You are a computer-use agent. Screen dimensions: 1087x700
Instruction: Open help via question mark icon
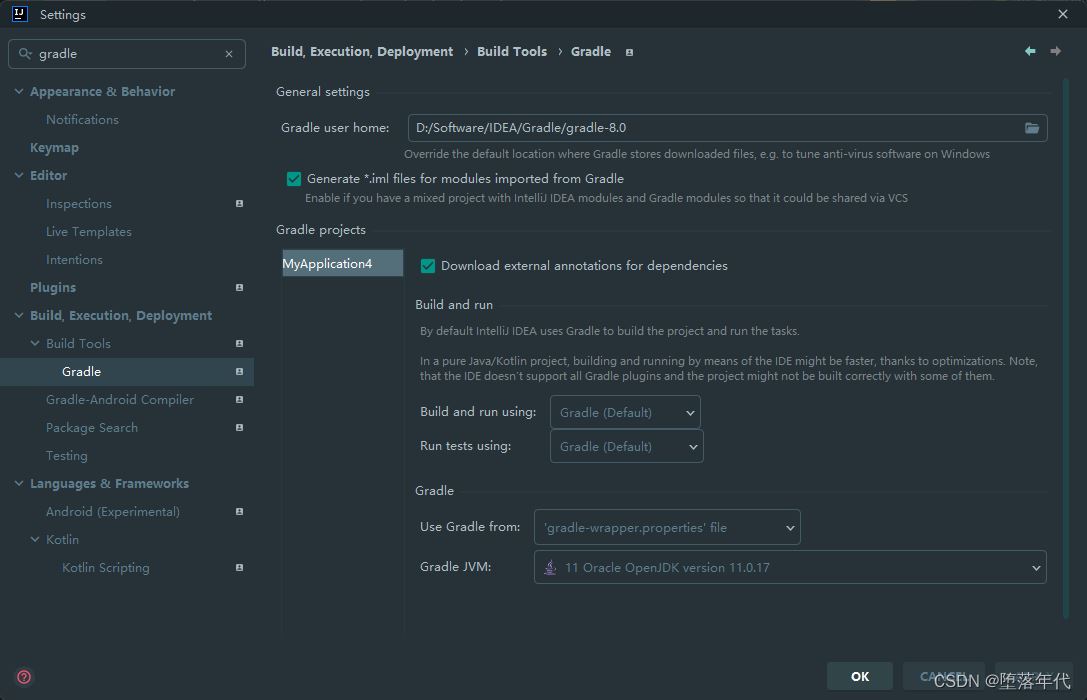(x=24, y=677)
